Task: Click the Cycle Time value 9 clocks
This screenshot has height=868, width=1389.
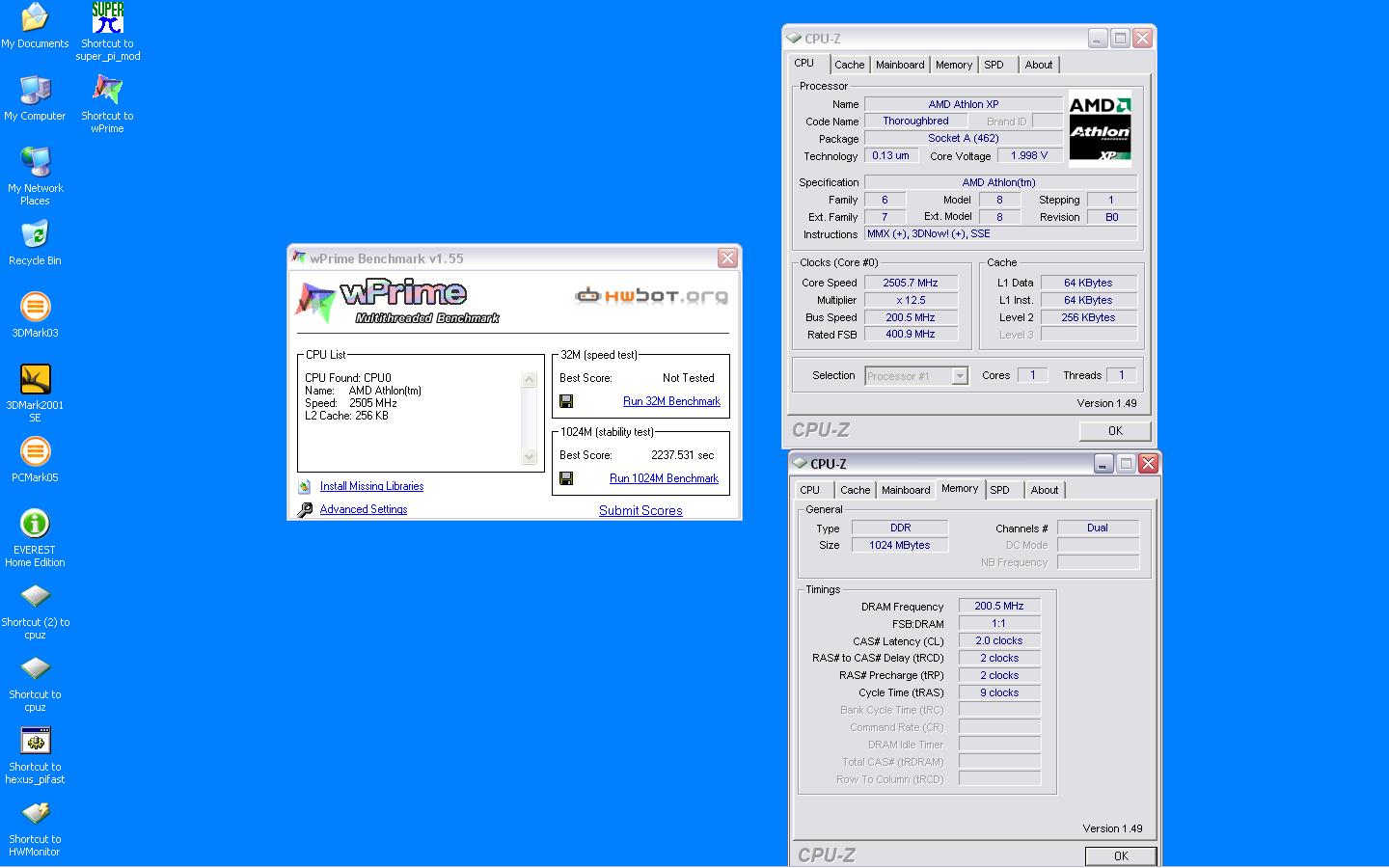Action: (x=999, y=692)
